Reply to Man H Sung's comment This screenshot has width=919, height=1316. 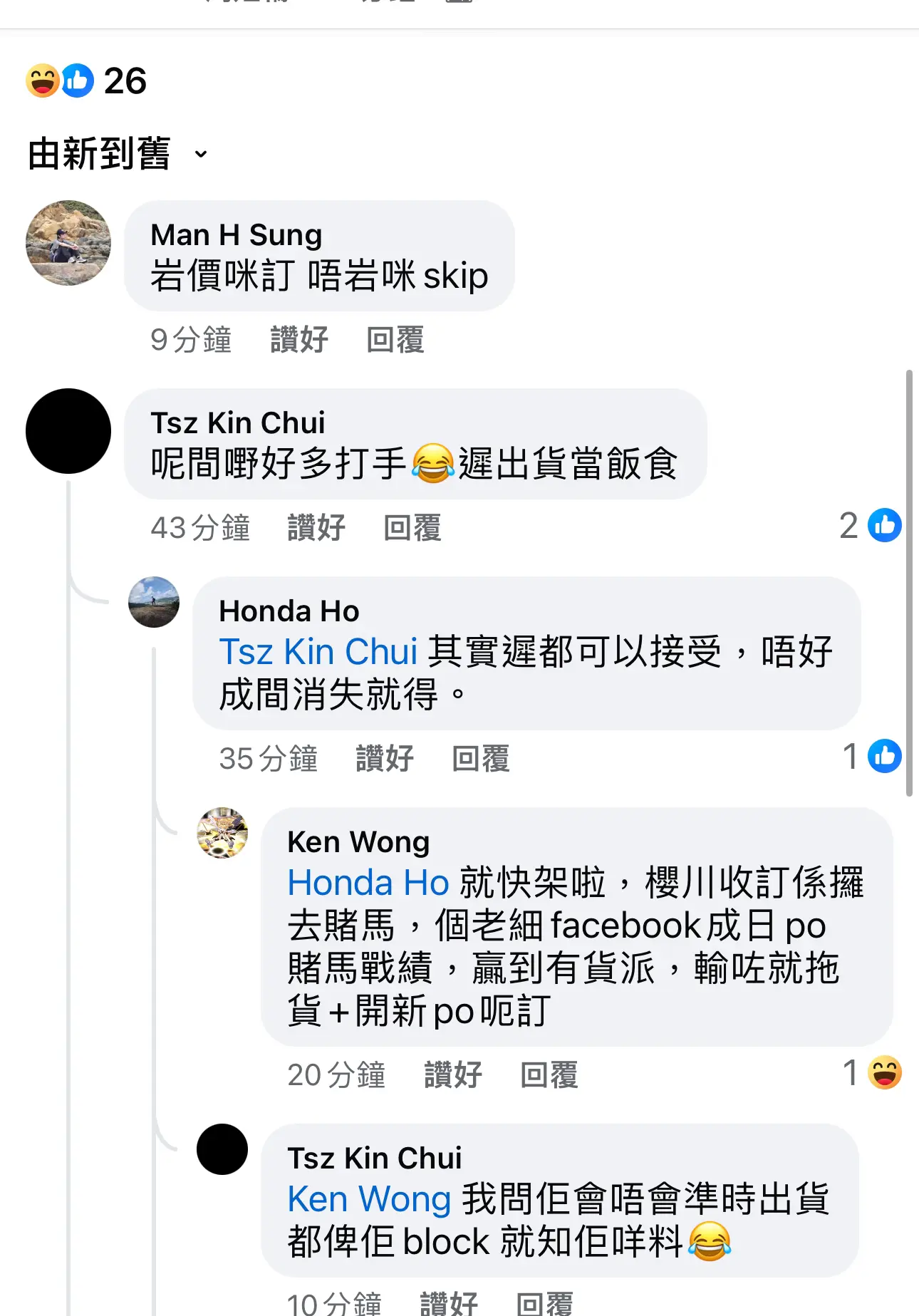coord(395,340)
